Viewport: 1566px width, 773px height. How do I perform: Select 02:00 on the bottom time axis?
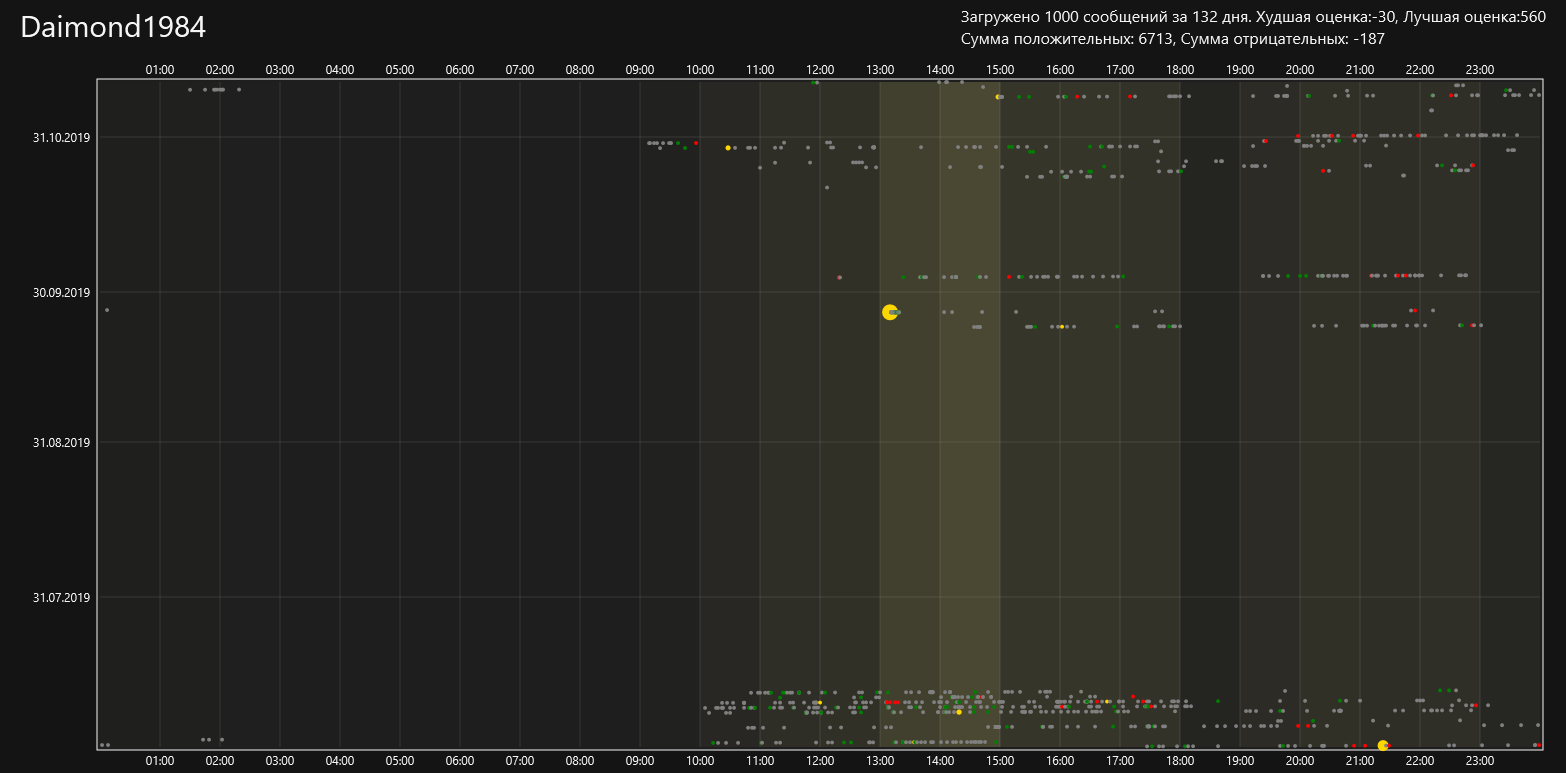[x=220, y=761]
